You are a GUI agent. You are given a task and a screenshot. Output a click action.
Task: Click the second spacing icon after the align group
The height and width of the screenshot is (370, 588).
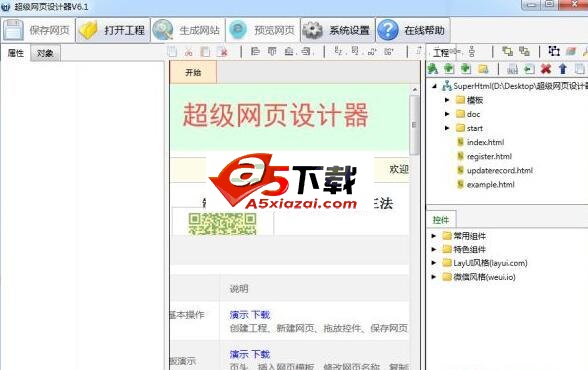(x=355, y=51)
